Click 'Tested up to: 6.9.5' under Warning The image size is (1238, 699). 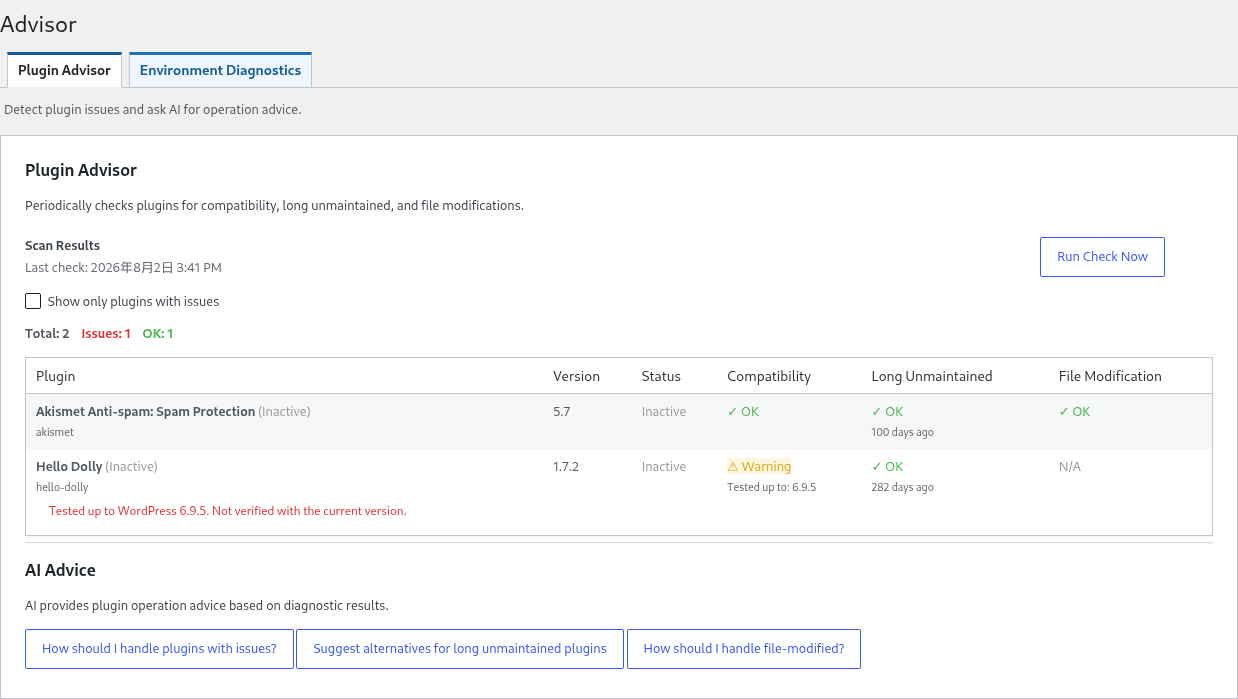[772, 488]
